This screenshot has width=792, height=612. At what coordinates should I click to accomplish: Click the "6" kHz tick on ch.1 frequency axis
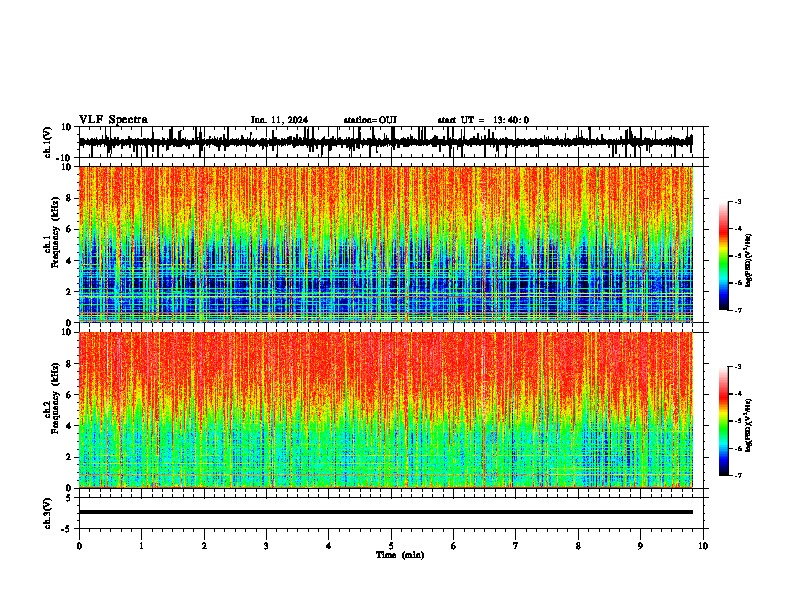click(70, 229)
